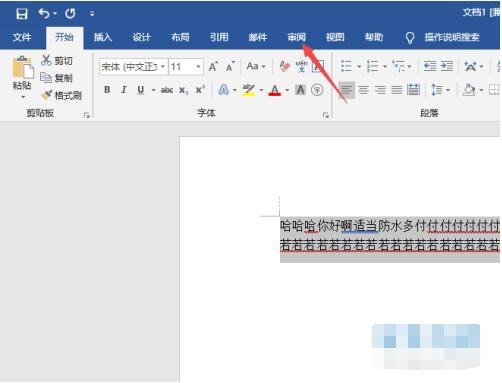Toggle strikethrough abc formatting
Viewport: 502px width, 383px height.
pos(167,90)
